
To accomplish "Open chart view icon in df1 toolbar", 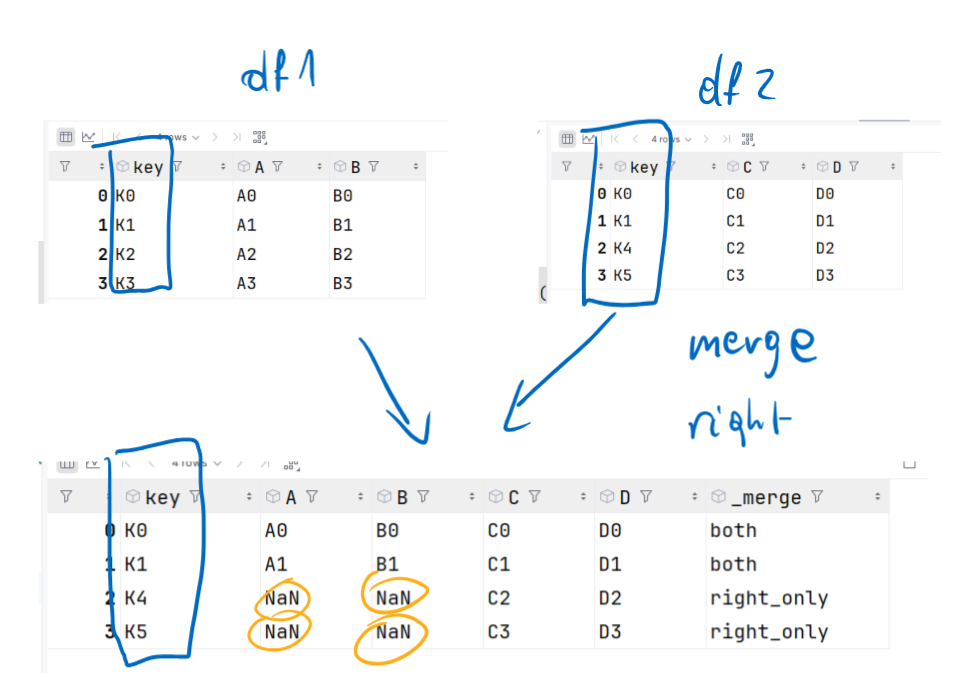I will [x=89, y=137].
